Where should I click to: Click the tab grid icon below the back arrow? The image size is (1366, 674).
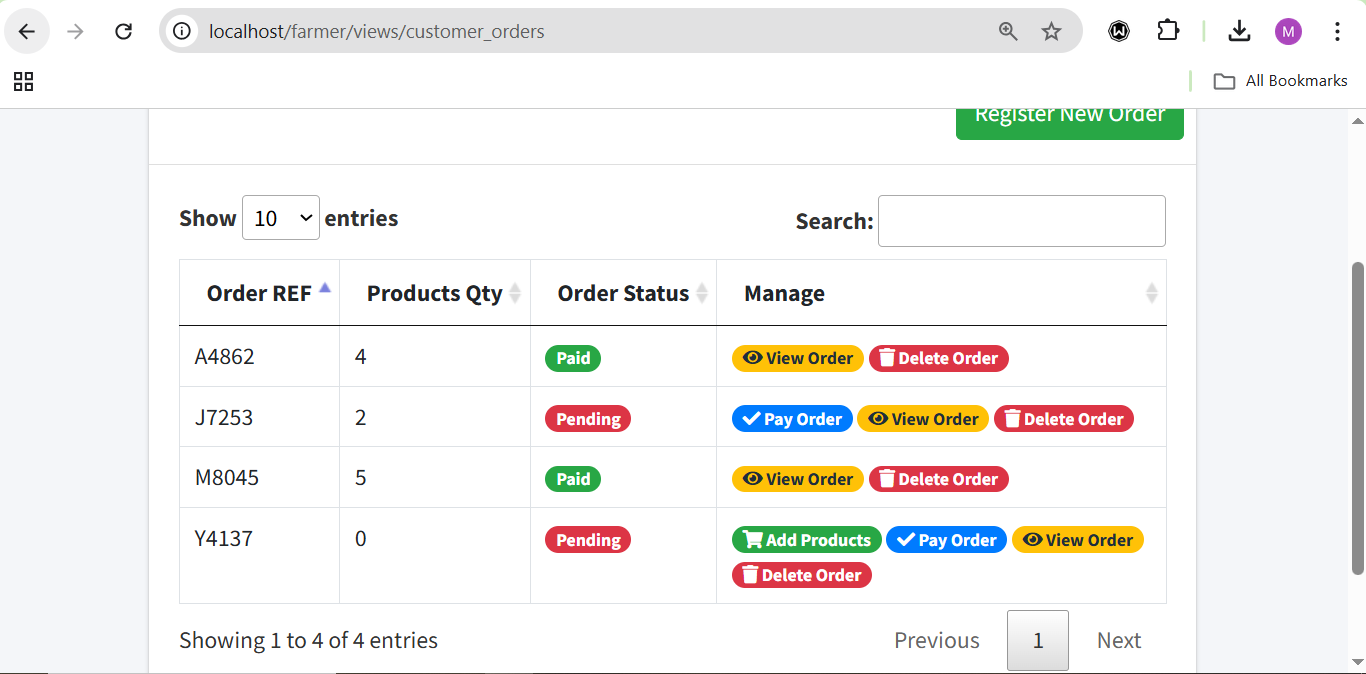pyautogui.click(x=23, y=82)
